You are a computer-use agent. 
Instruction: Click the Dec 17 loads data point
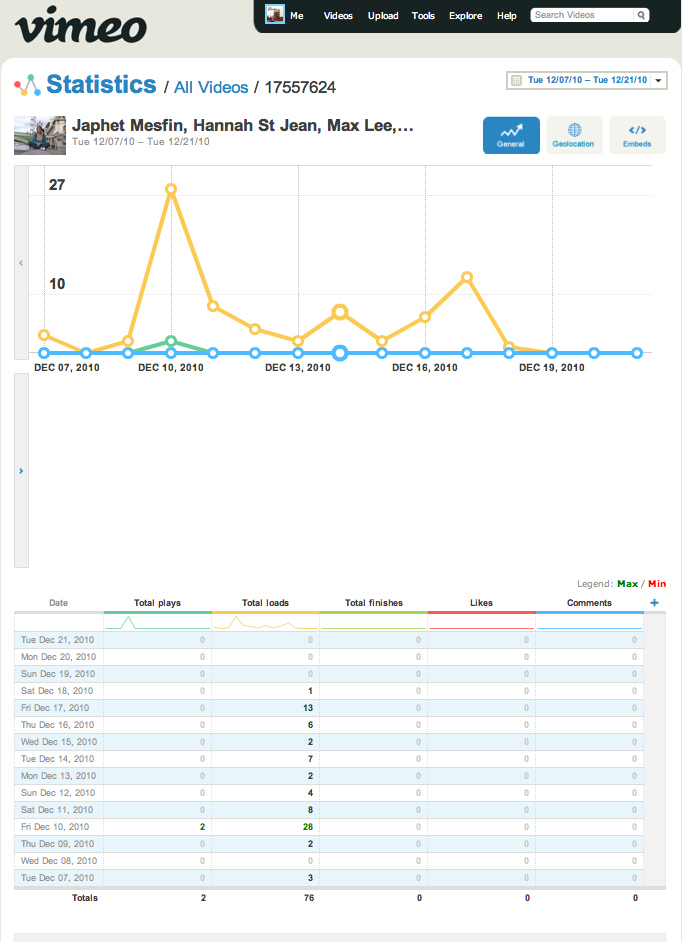pyautogui.click(x=467, y=278)
